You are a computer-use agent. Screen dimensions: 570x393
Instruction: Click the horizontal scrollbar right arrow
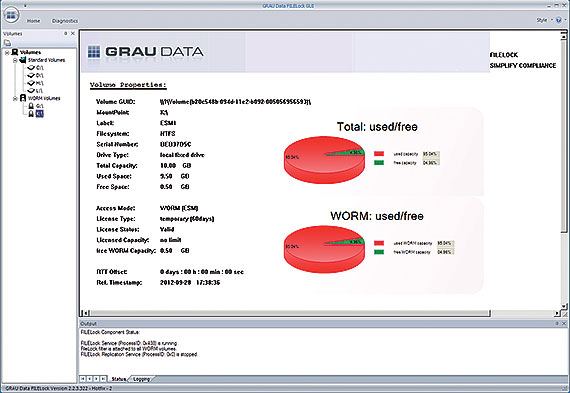click(558, 313)
